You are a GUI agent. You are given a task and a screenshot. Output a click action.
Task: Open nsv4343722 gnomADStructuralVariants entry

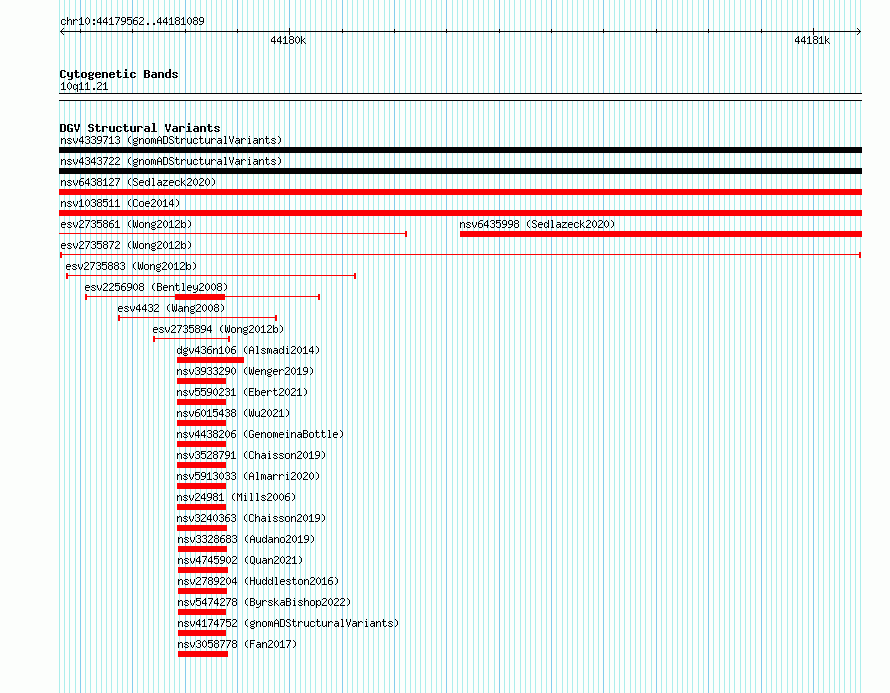click(171, 161)
